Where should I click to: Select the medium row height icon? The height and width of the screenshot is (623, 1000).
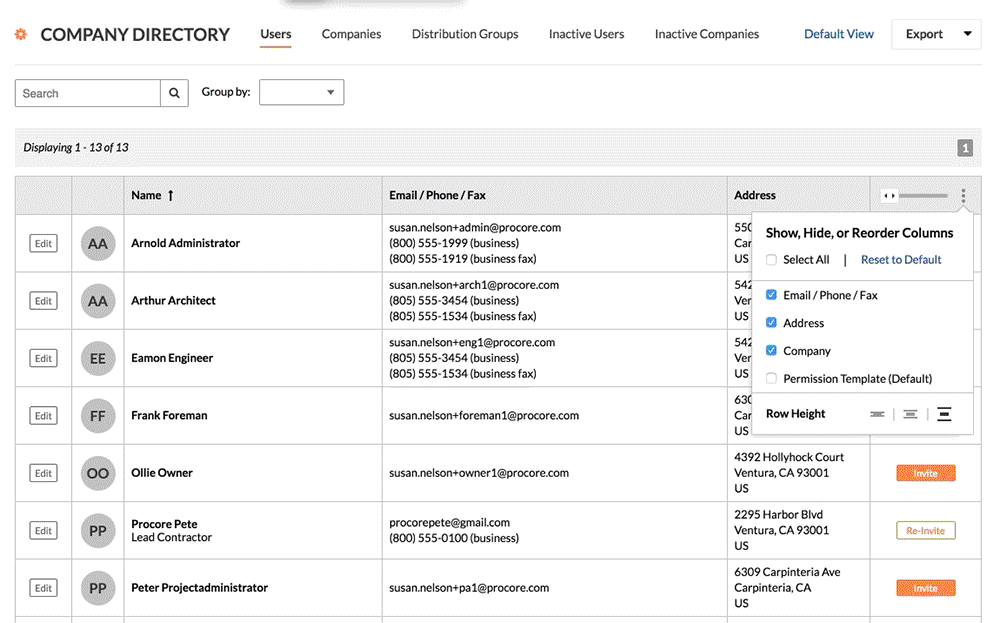coord(910,414)
